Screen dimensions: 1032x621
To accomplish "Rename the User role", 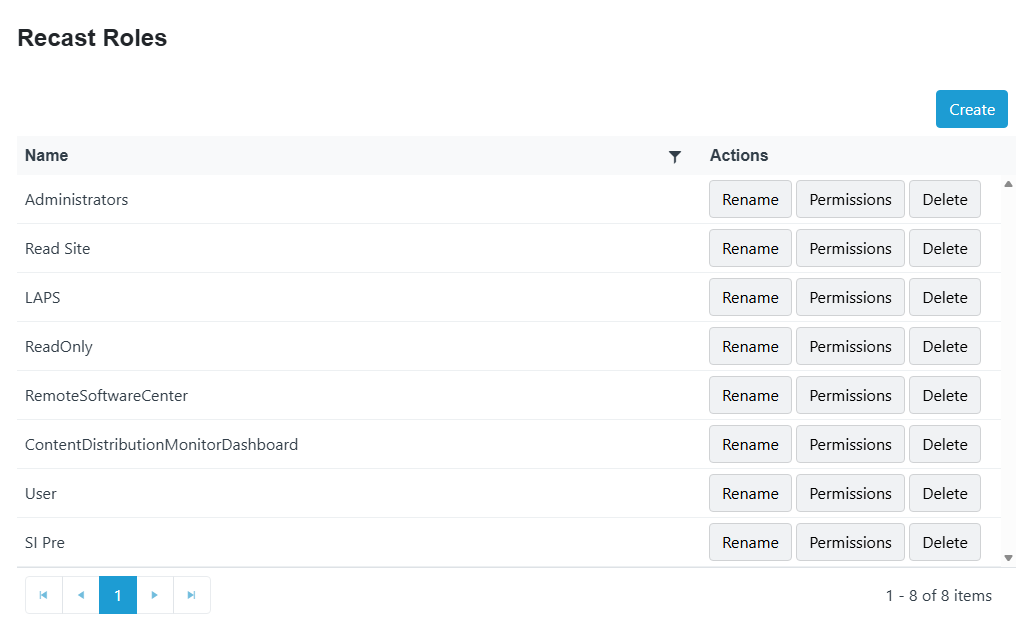I will (750, 493).
